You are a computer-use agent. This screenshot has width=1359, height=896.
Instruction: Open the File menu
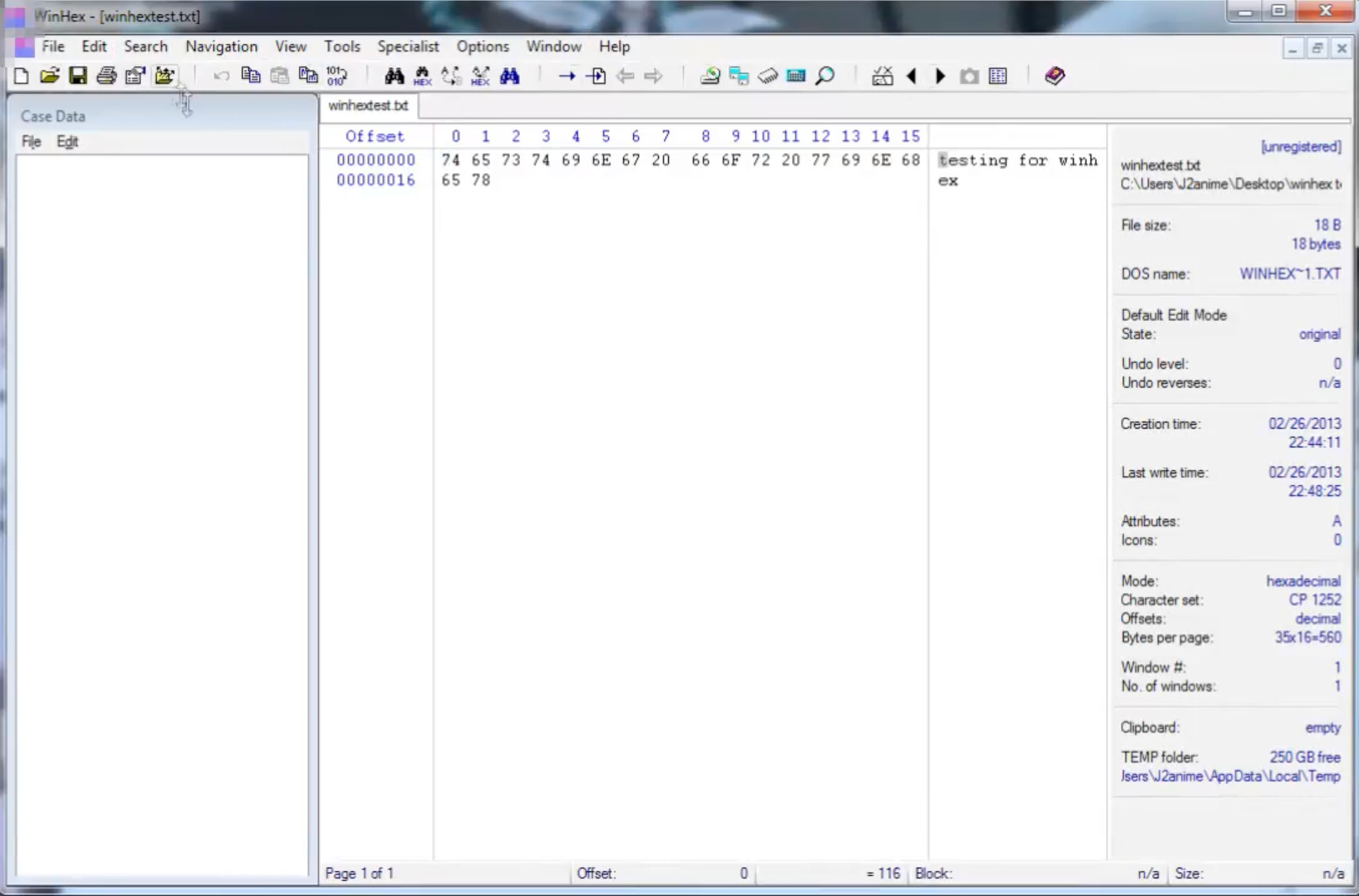[53, 47]
